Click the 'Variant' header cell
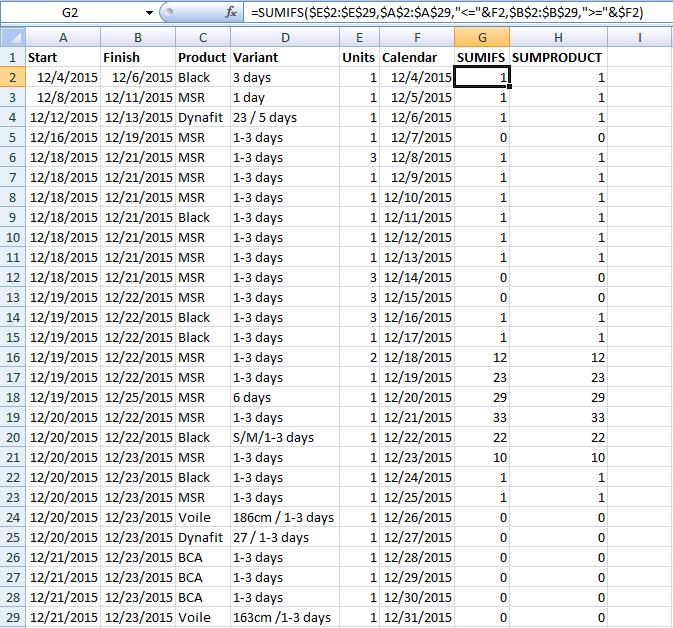 (285, 57)
